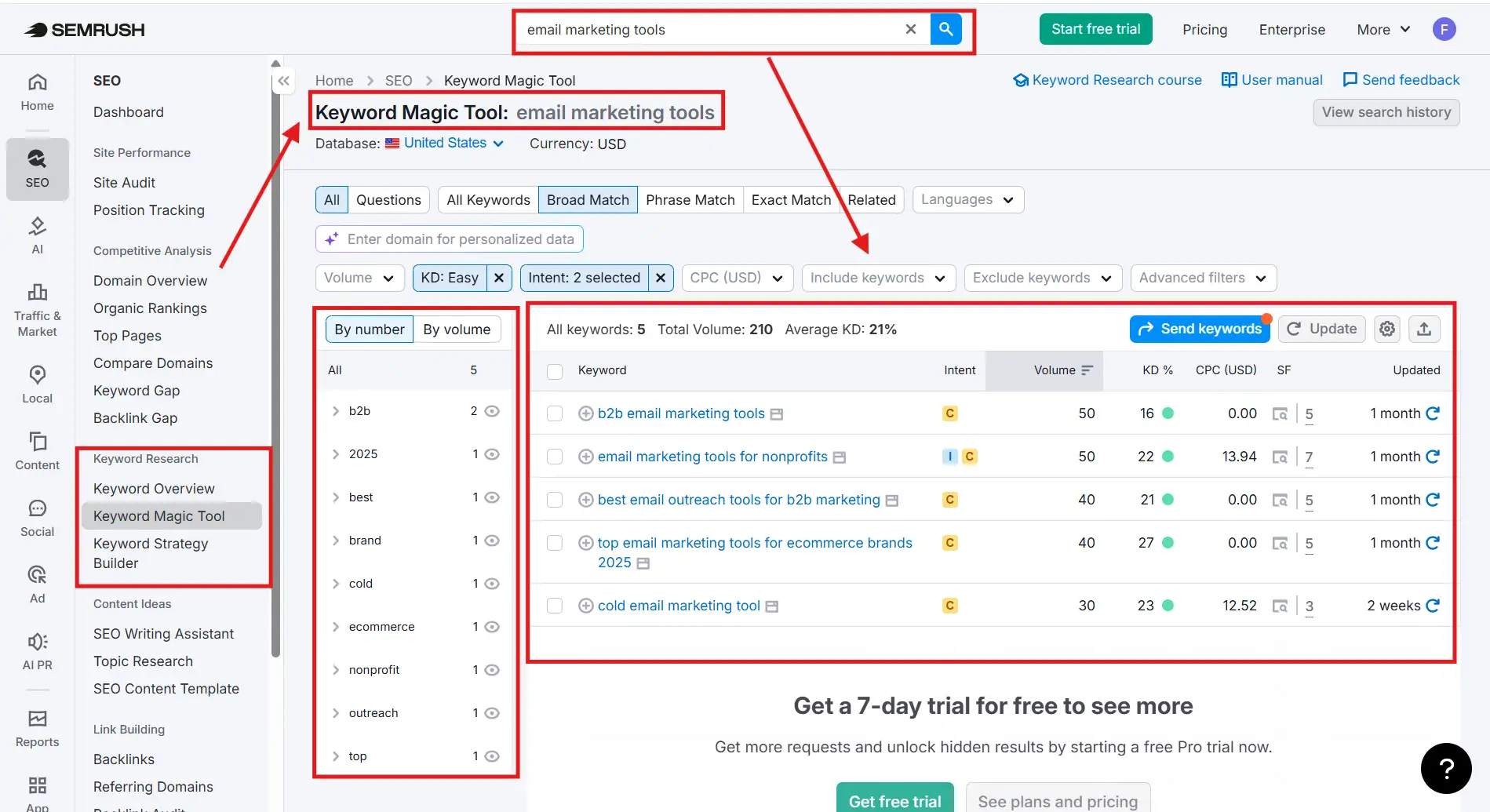1490x812 pixels.
Task: Expand the b2b keyword group
Action: 336,411
